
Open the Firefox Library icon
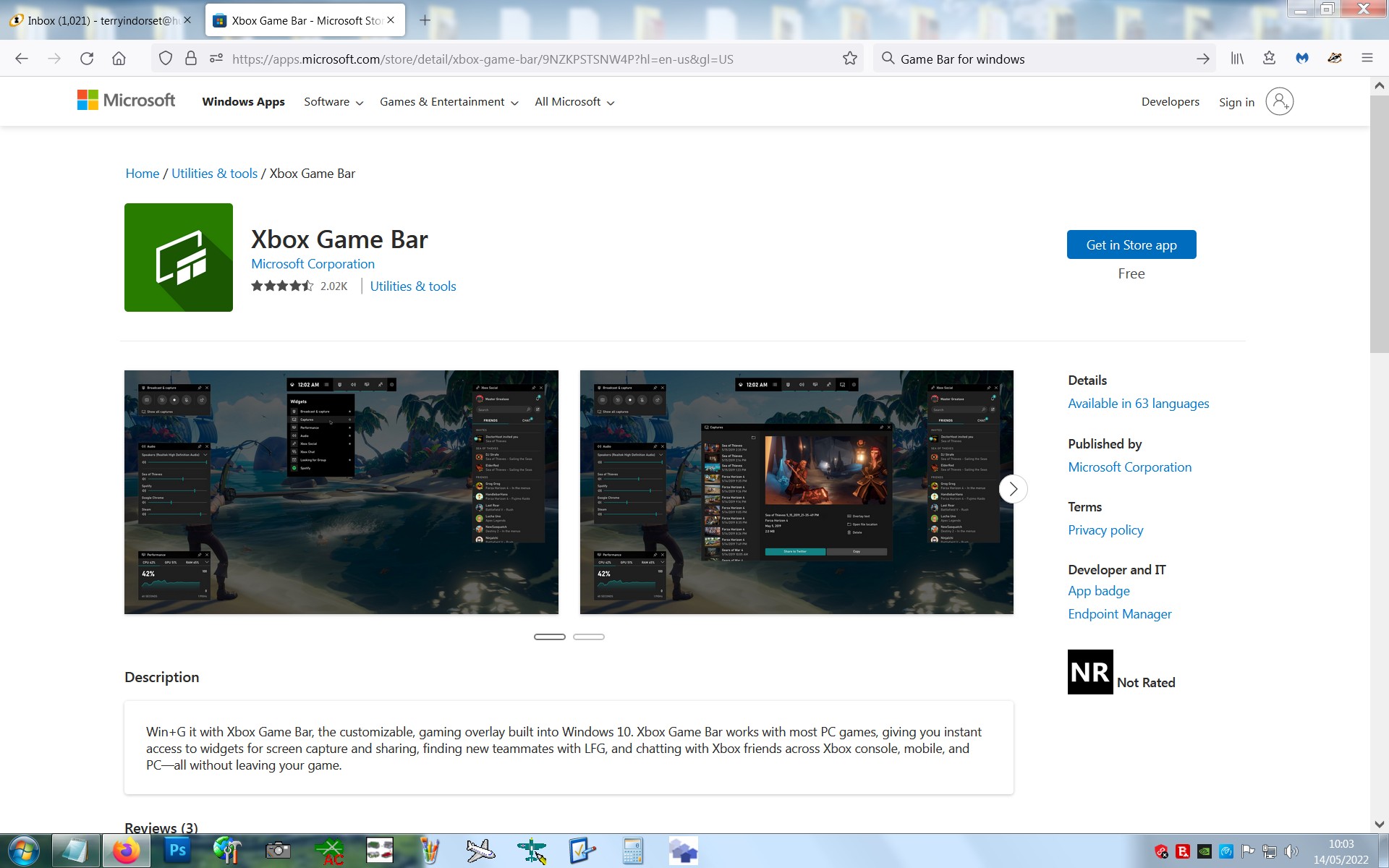coord(1237,59)
